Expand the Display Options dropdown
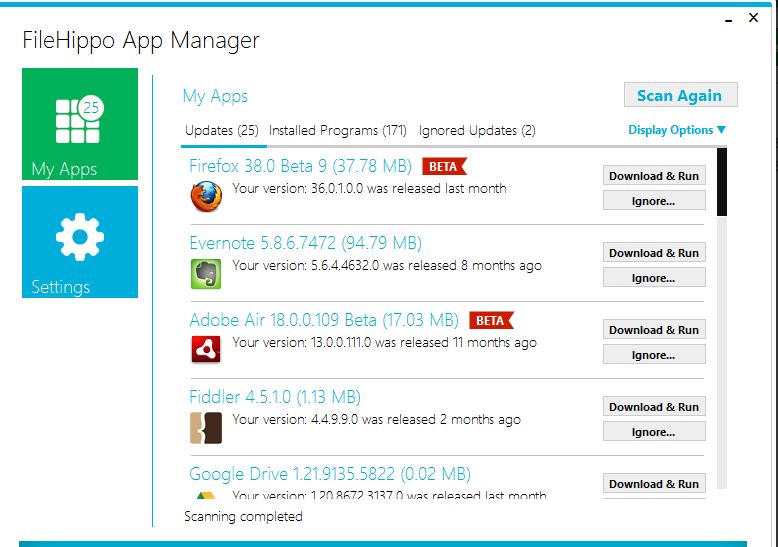 pos(677,130)
